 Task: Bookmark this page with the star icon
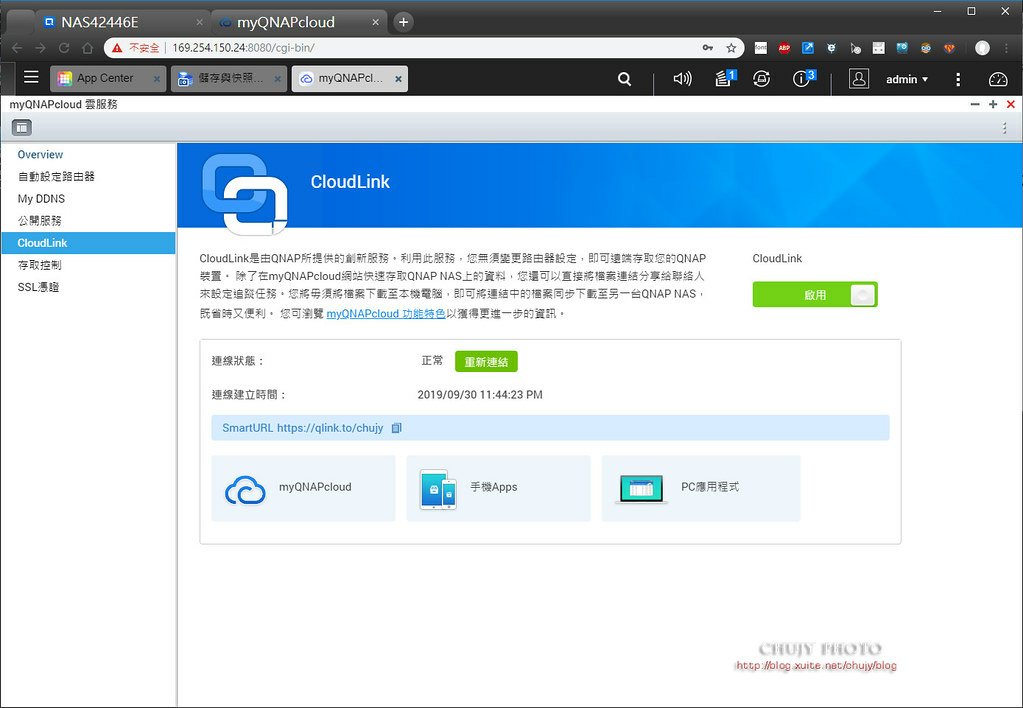[x=731, y=48]
